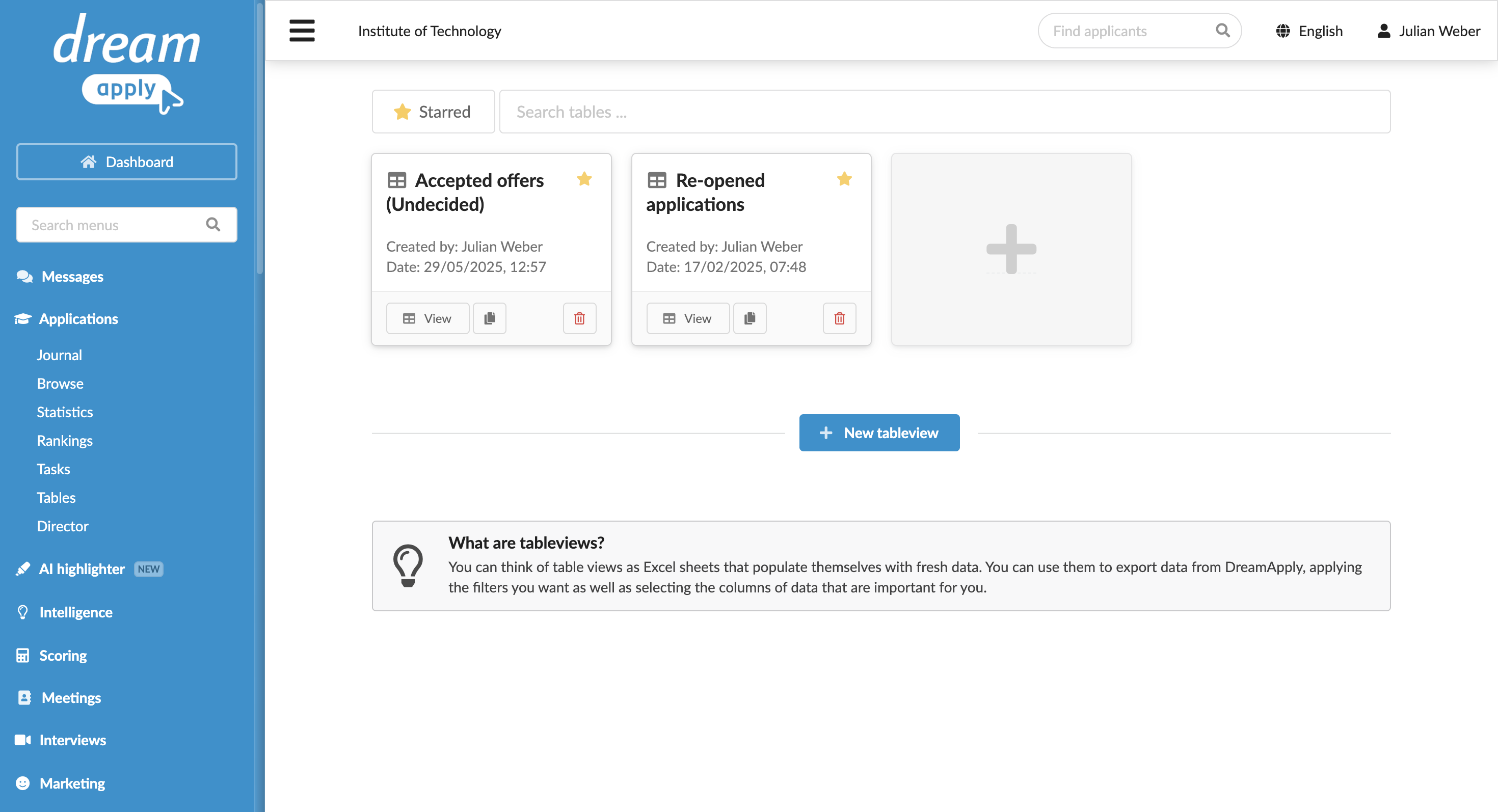Delete the Re-opened applications tableview
The width and height of the screenshot is (1498, 812).
pyautogui.click(x=839, y=318)
